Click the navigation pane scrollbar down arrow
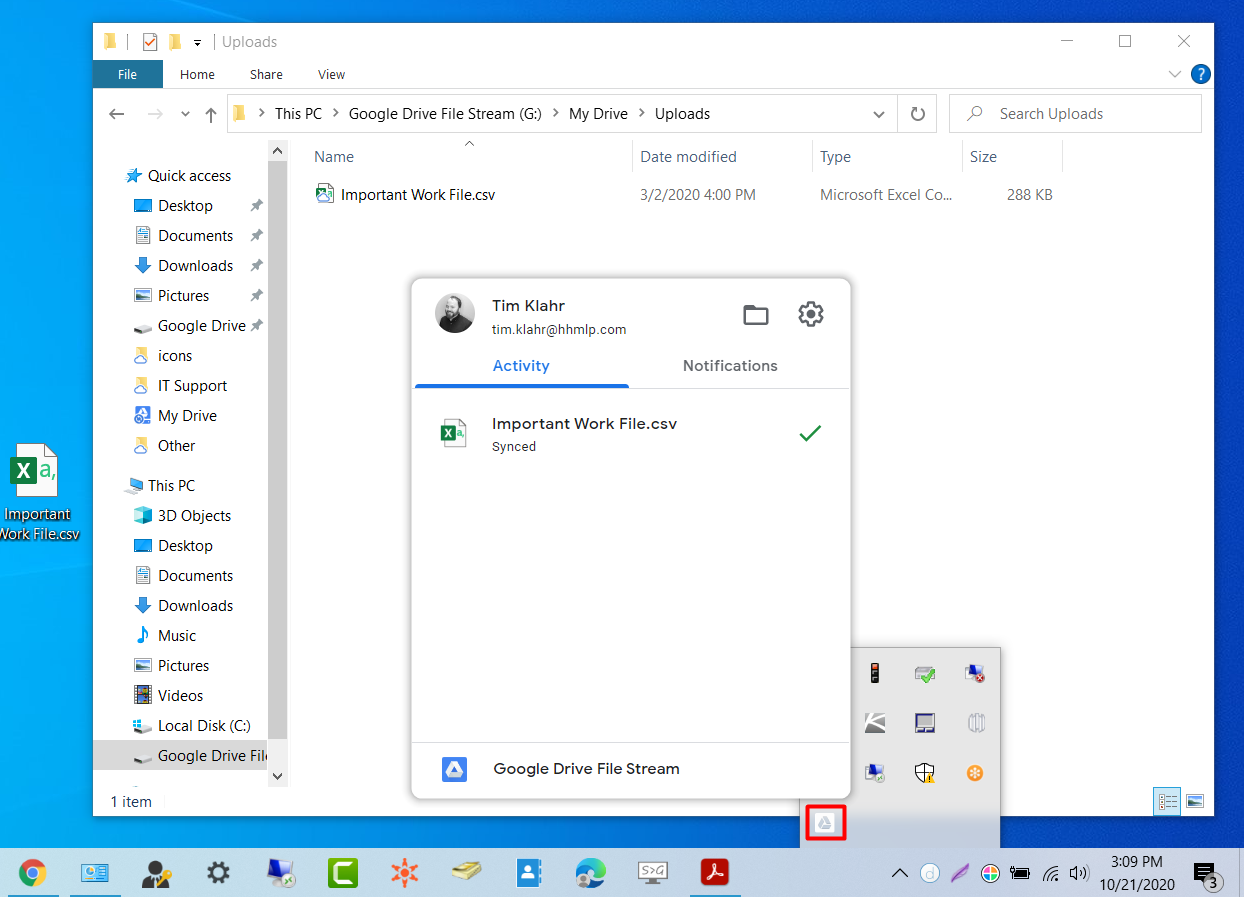Screen dimensions: 1244x897 [x=278, y=775]
